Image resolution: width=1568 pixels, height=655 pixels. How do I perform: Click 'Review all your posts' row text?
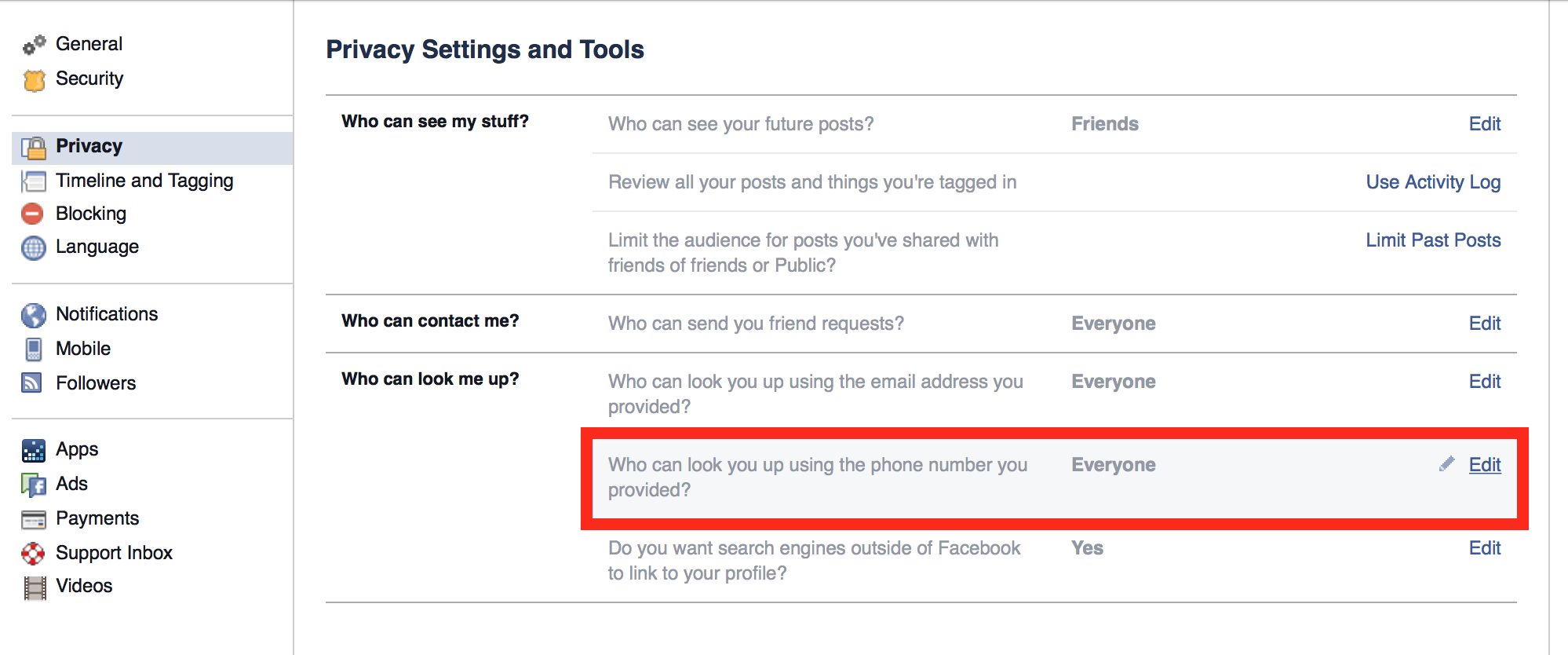pos(812,182)
